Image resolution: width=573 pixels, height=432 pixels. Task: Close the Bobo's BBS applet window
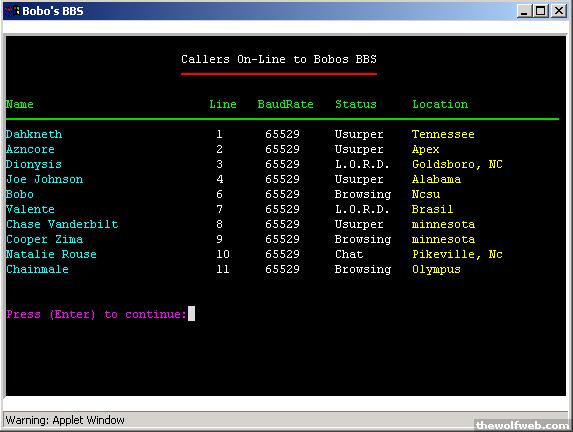click(559, 11)
